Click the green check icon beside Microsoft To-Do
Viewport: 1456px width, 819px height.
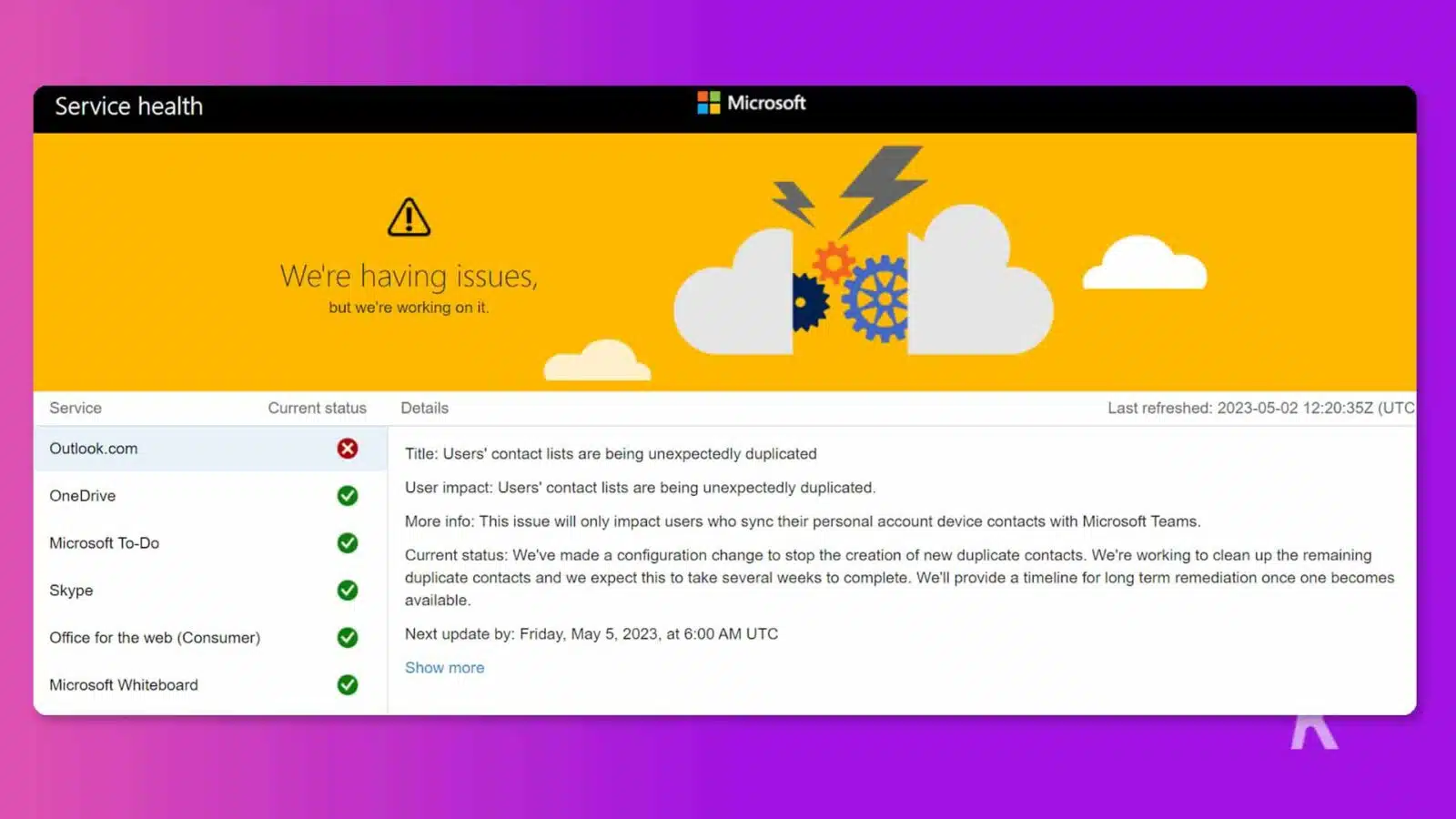pyautogui.click(x=348, y=543)
